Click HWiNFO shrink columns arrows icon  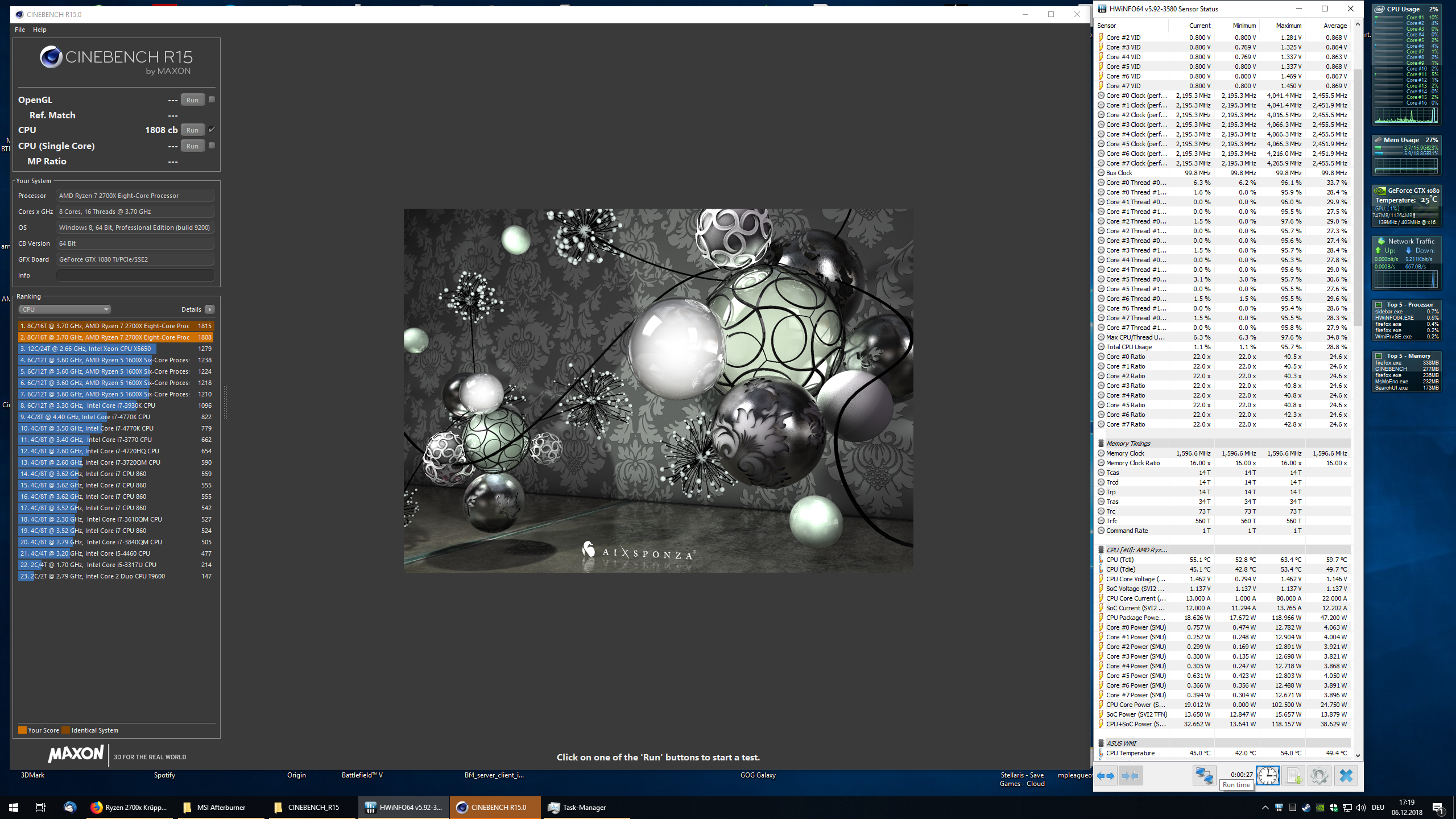click(x=1130, y=775)
